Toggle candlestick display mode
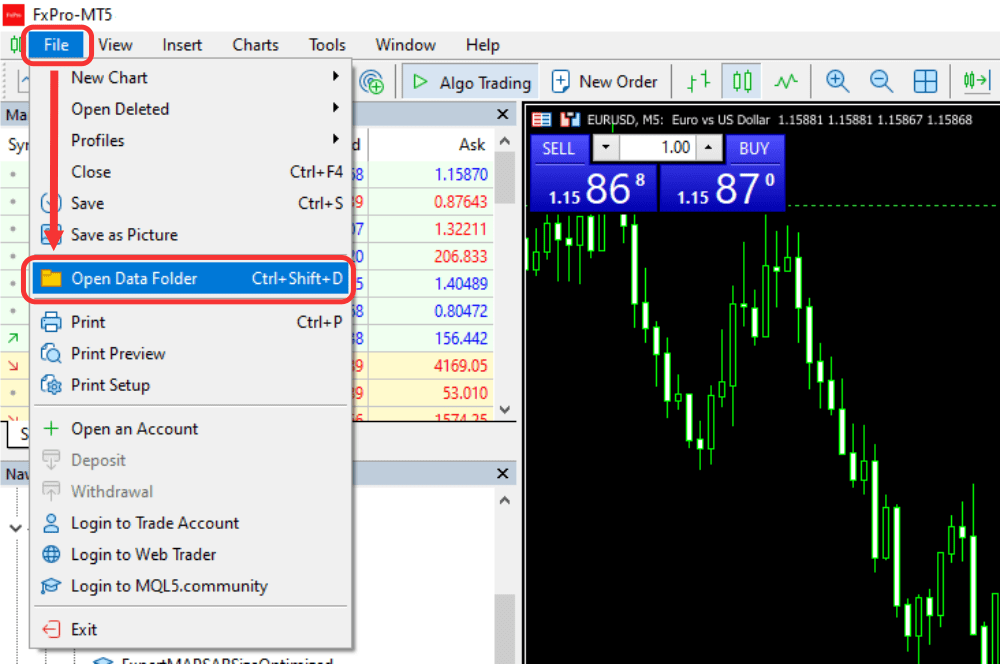The width and height of the screenshot is (1000, 664). click(x=741, y=81)
